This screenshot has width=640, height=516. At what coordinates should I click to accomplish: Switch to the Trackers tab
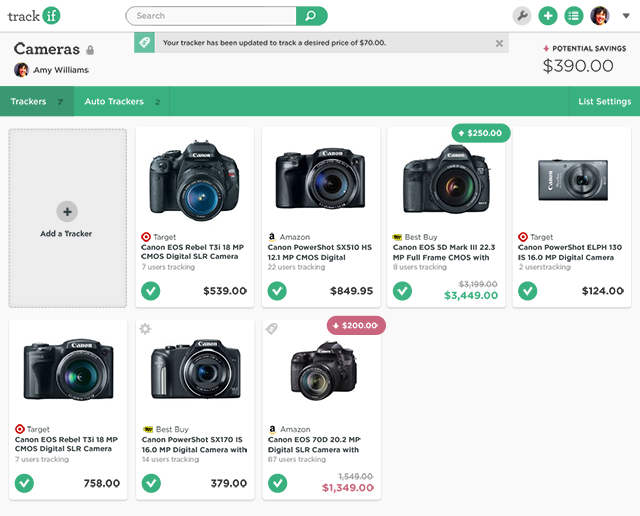(37, 101)
